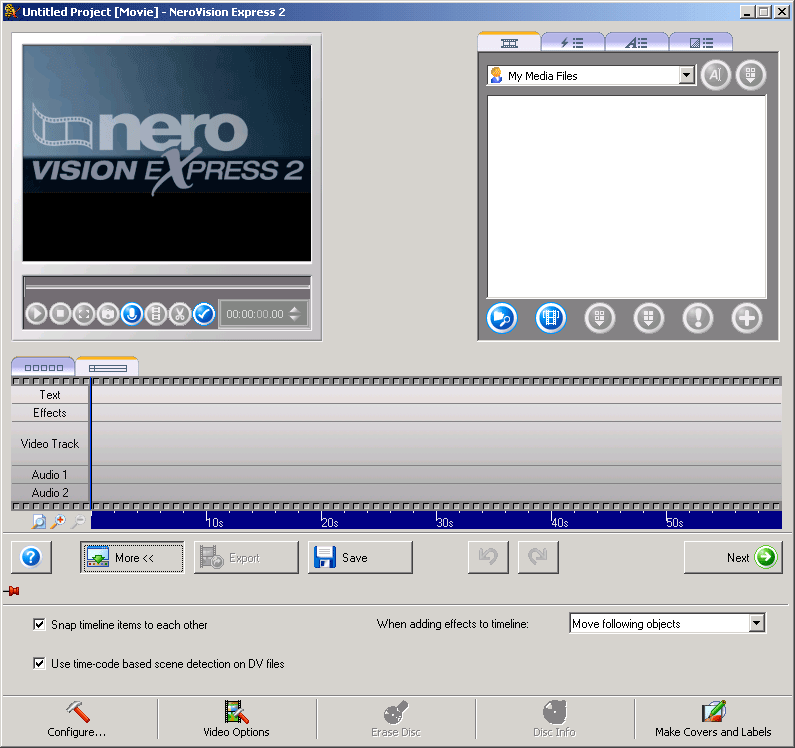The image size is (795, 748).
Task: Click the round plus add icon
Action: [746, 318]
